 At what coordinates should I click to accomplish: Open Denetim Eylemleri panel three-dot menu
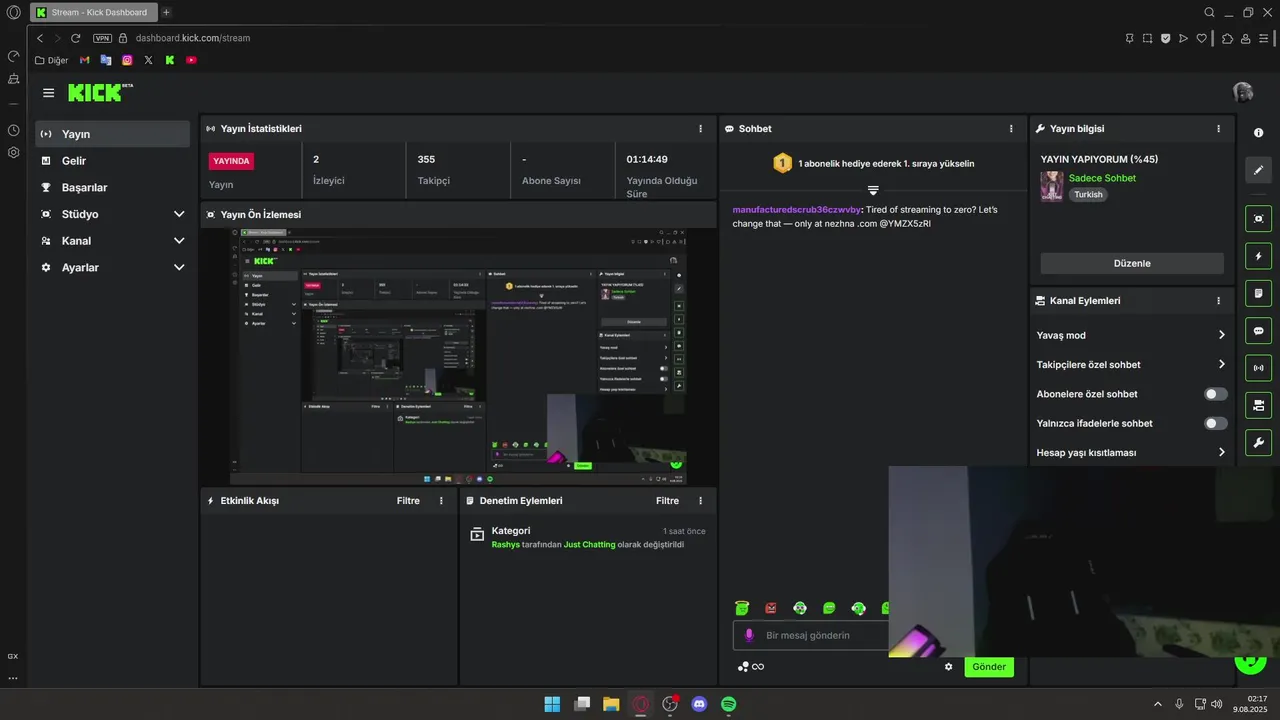coord(700,501)
